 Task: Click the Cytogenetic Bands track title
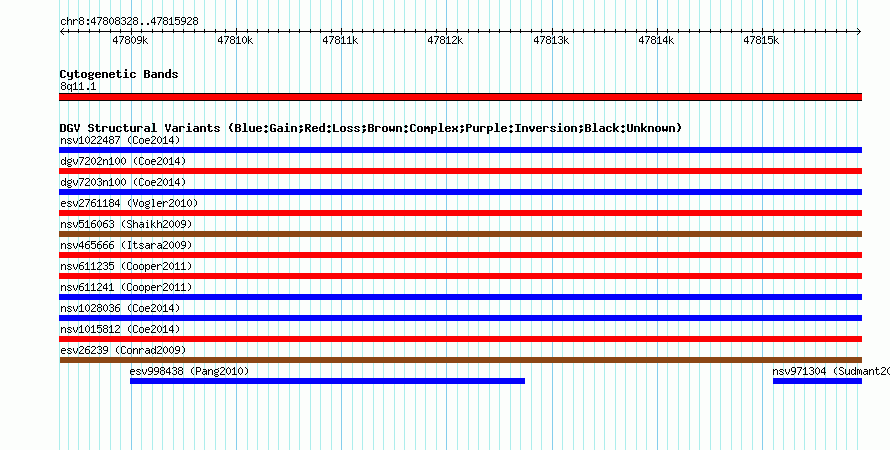click(119, 74)
